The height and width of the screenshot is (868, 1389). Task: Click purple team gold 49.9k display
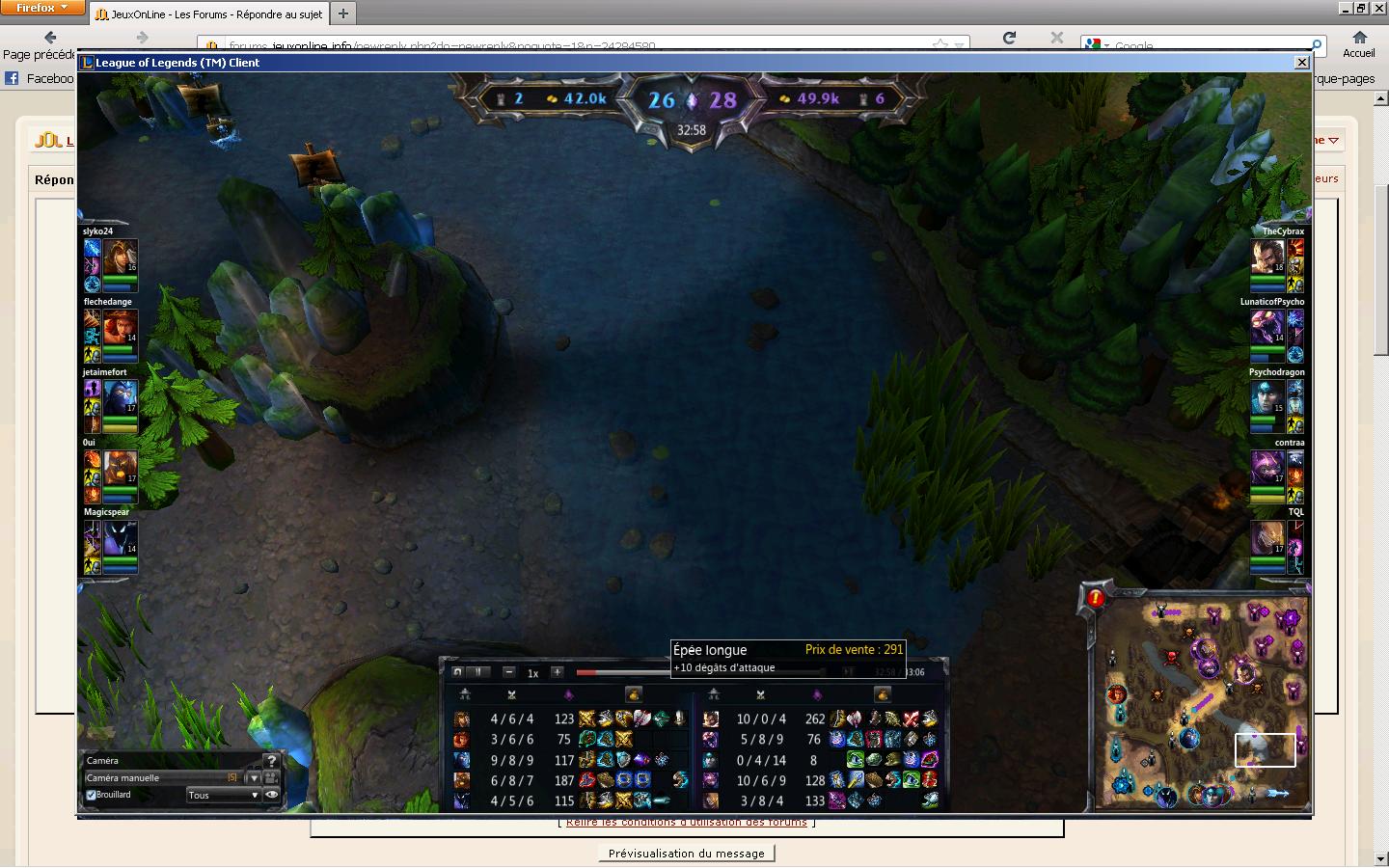point(808,98)
